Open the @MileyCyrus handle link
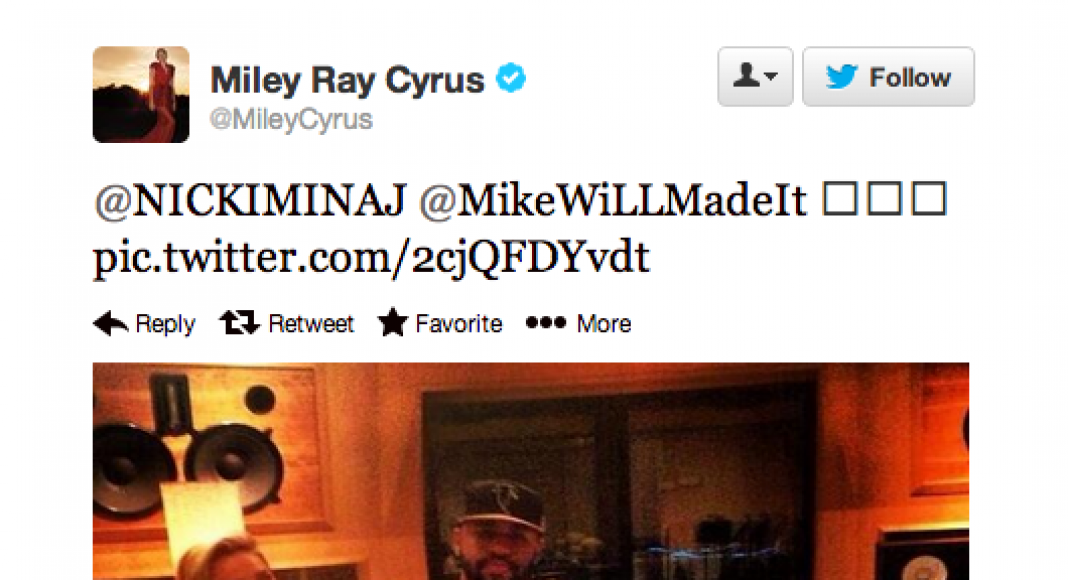Image resolution: width=1068 pixels, height=580 pixels. [291, 119]
